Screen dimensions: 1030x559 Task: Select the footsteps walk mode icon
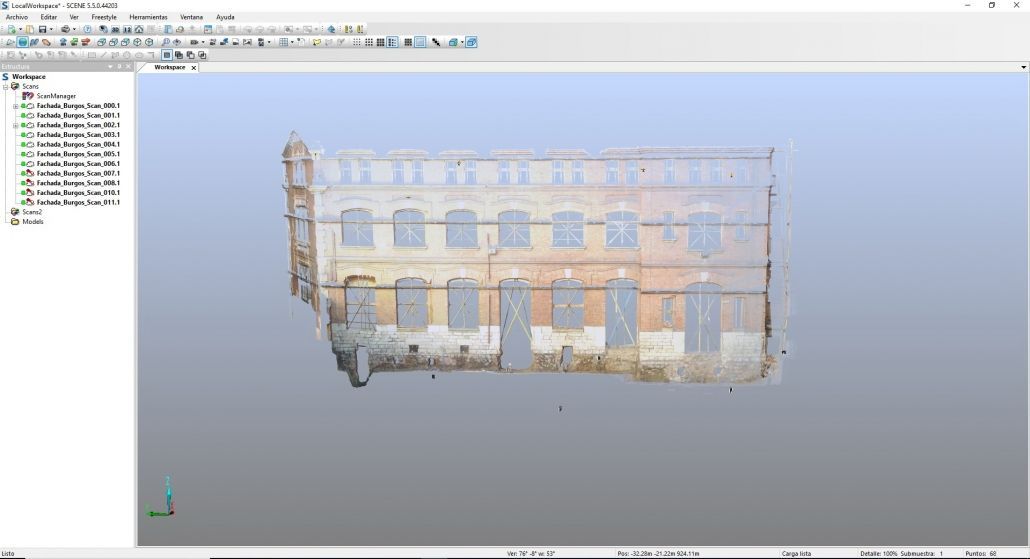pyautogui.click(x=34, y=42)
